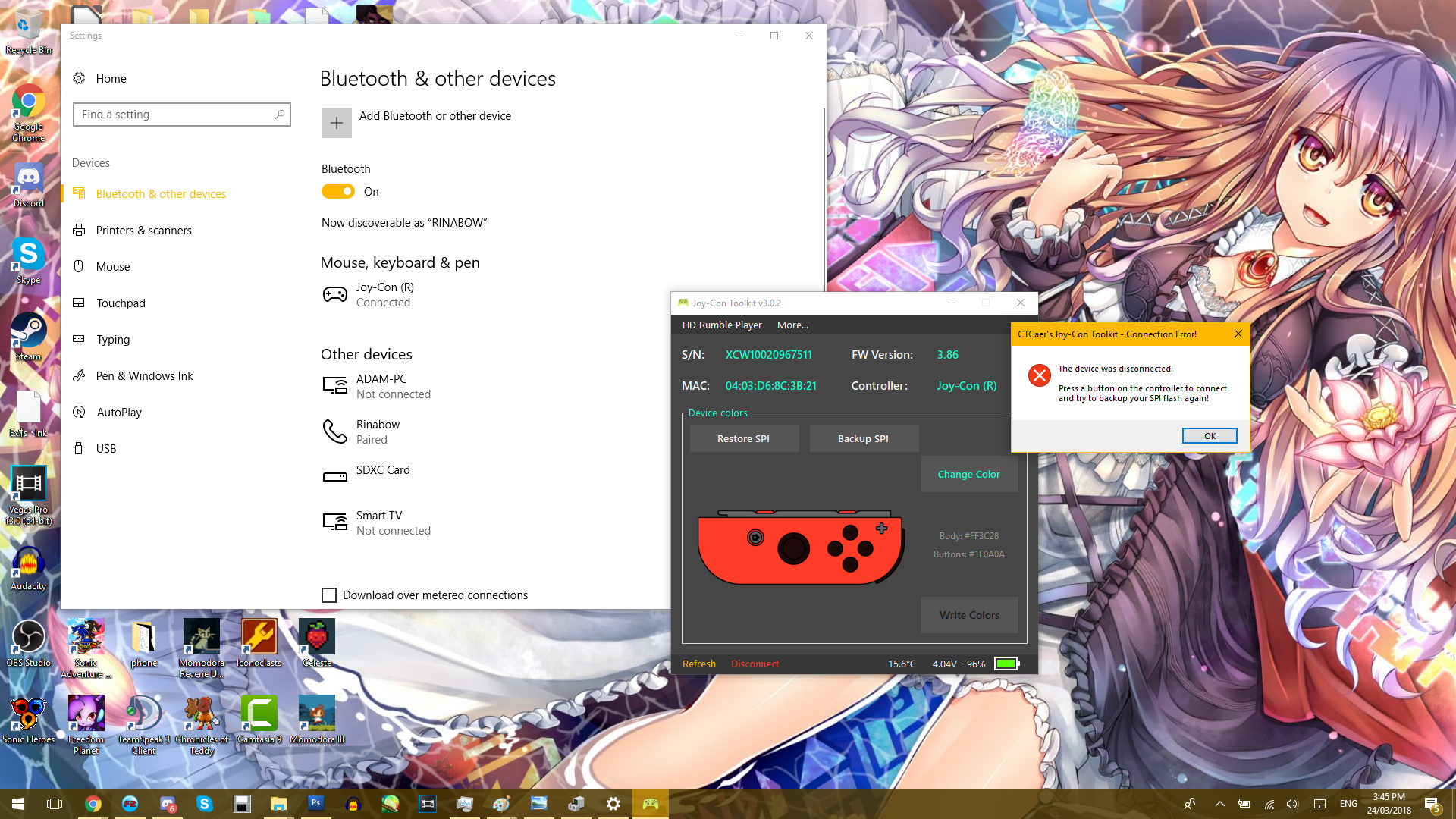
Task: Click Add Bluetooth or other device
Action: (x=435, y=116)
